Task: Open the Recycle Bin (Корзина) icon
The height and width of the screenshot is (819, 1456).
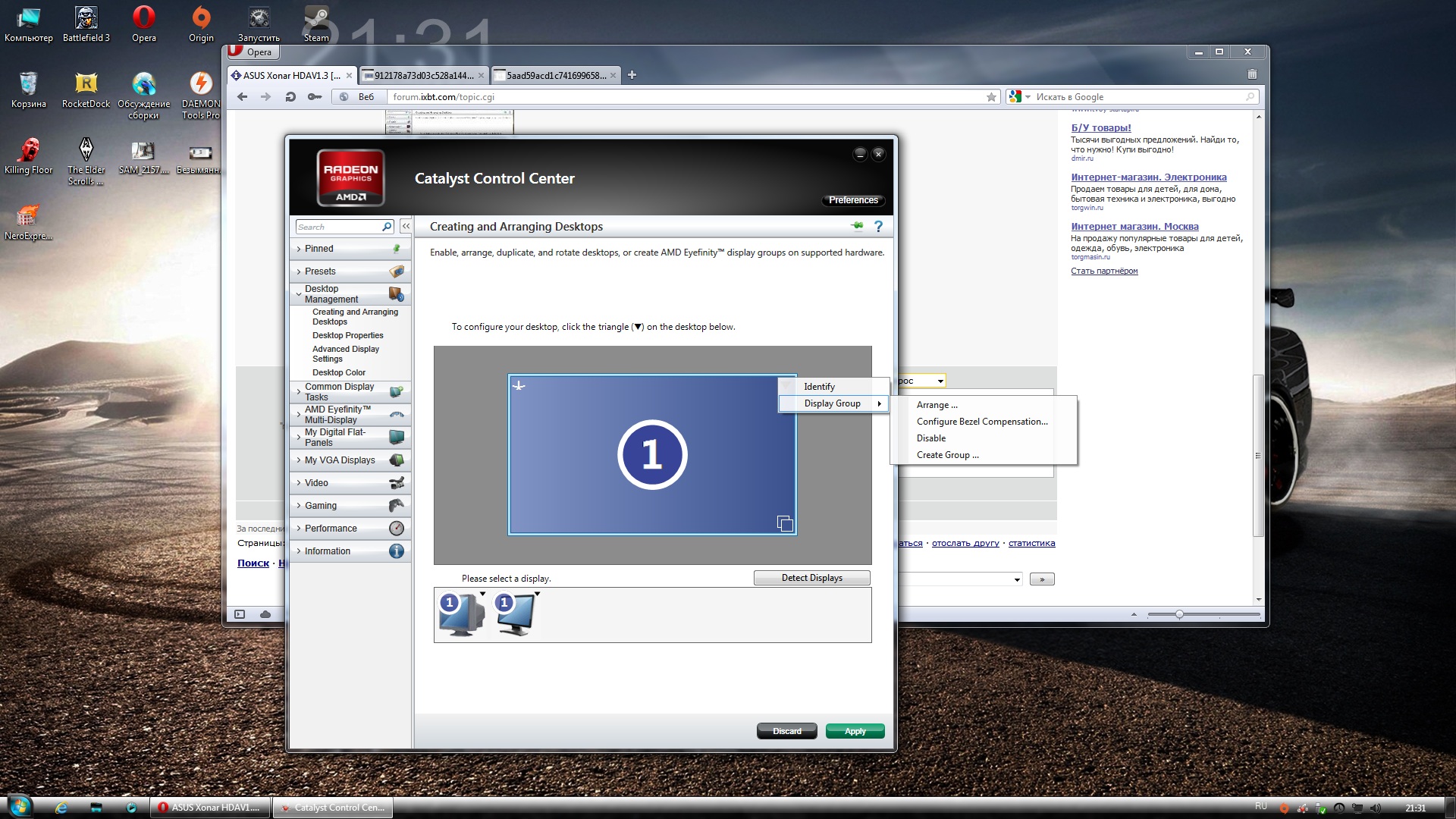Action: [29, 89]
